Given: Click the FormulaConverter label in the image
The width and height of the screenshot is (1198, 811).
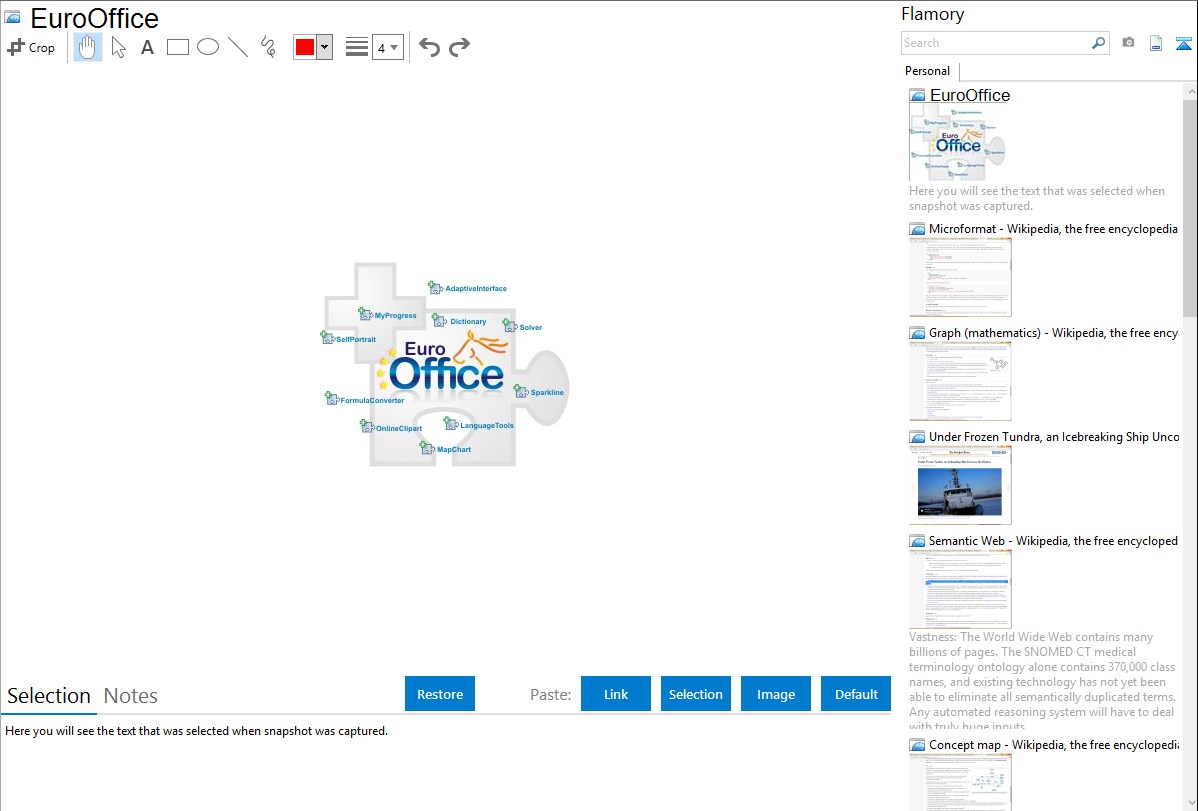Looking at the screenshot, I should 372,400.
